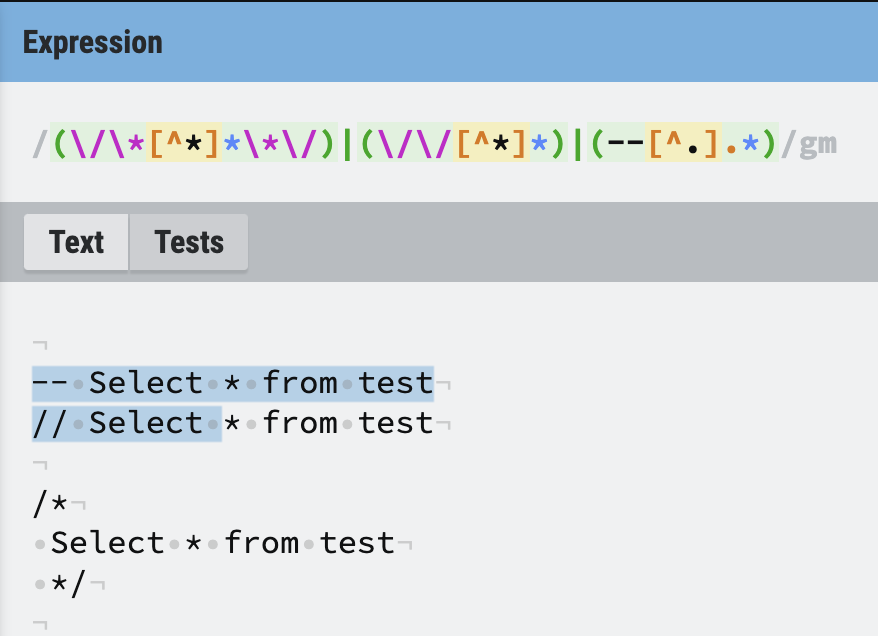Click the opening slash of the expression
878x636 pixels.
40,143
